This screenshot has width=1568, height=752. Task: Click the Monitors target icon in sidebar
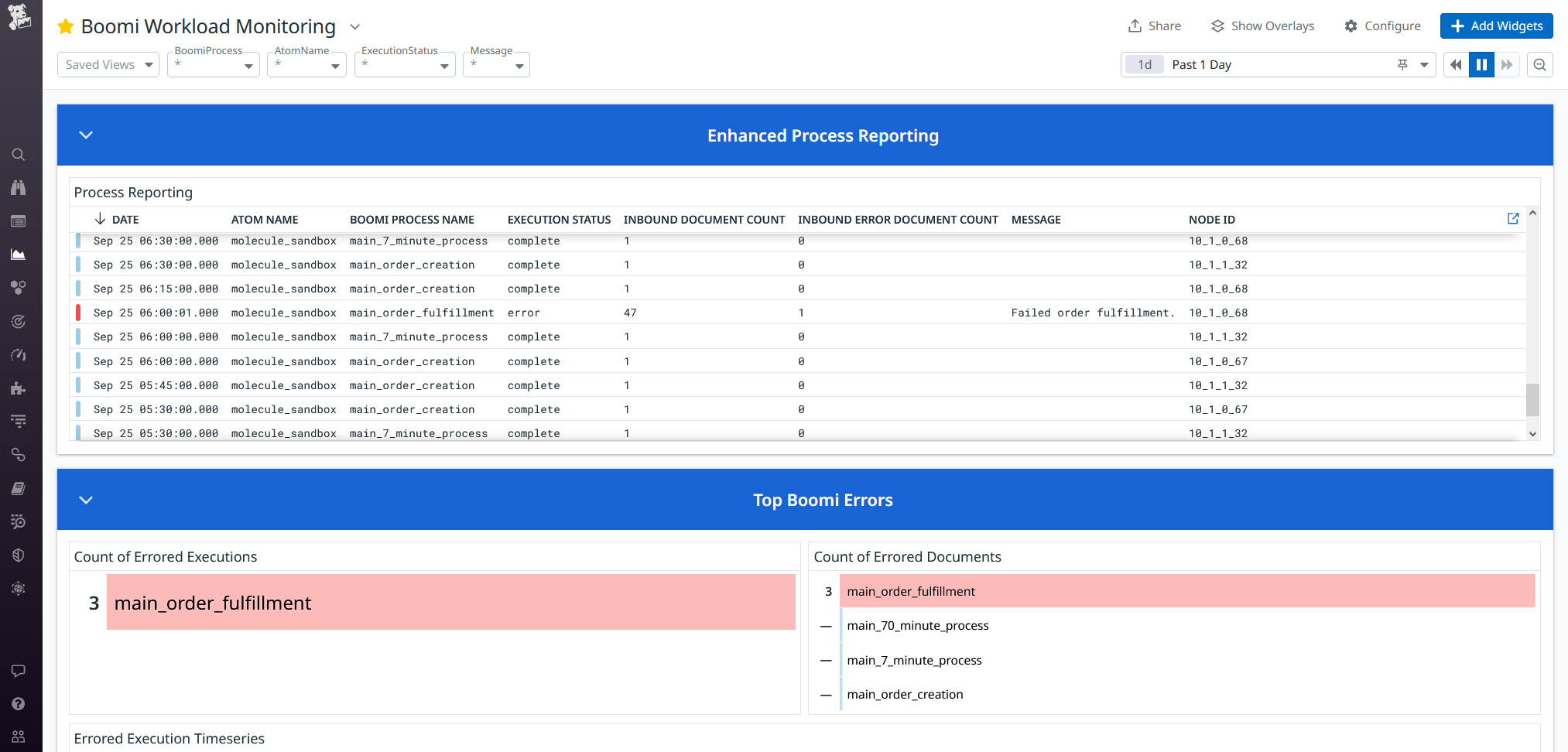click(19, 321)
